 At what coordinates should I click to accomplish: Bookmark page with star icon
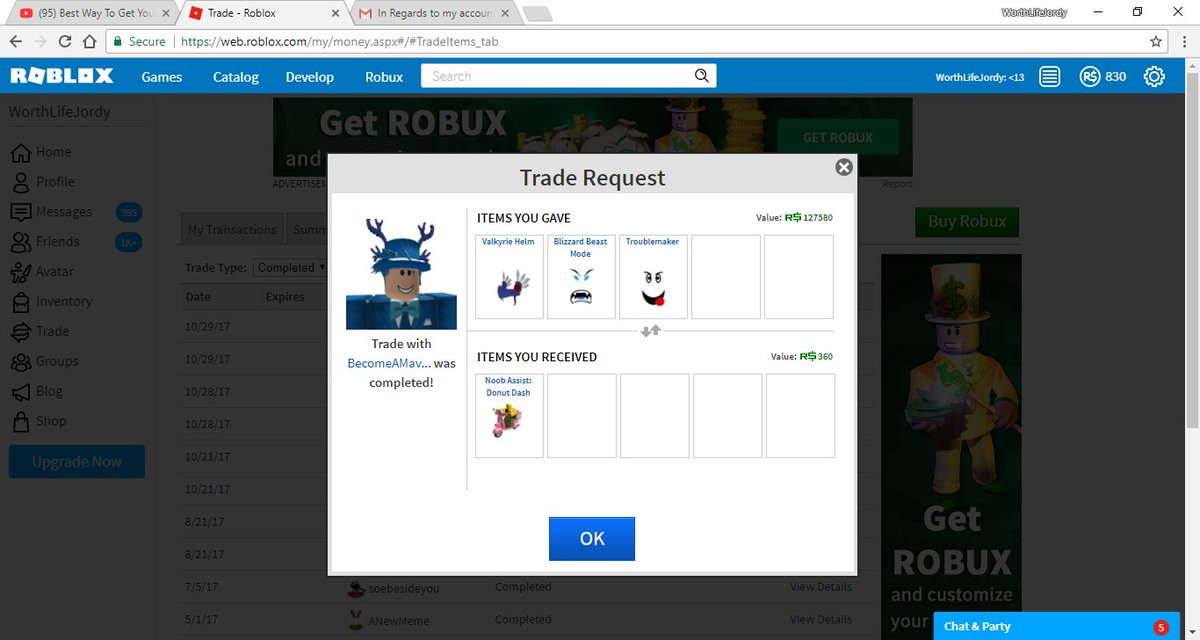[1156, 42]
